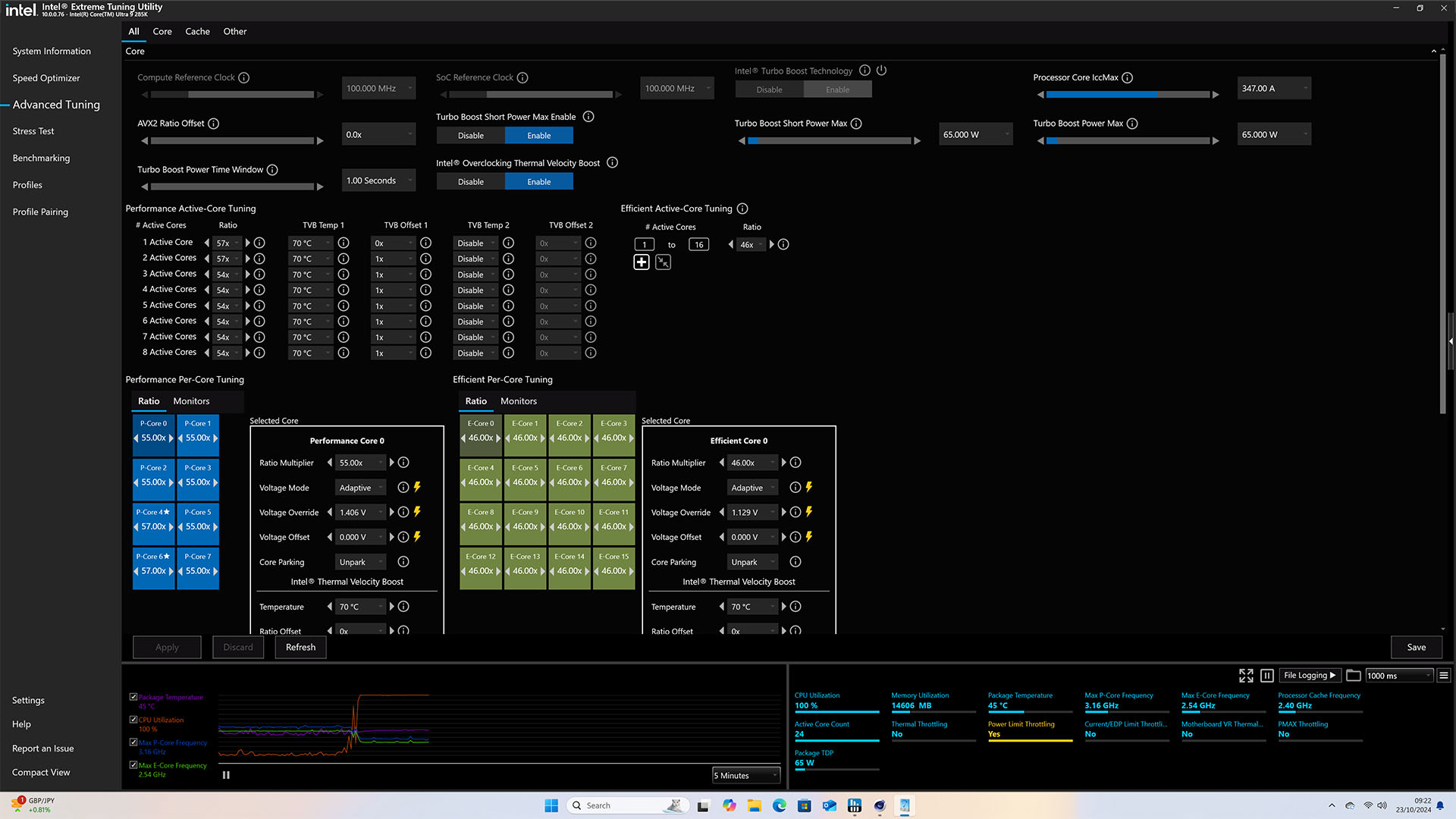This screenshot has width=1456, height=819.
Task: Open the graph 5 Minutes time range dropdown
Action: (746, 775)
